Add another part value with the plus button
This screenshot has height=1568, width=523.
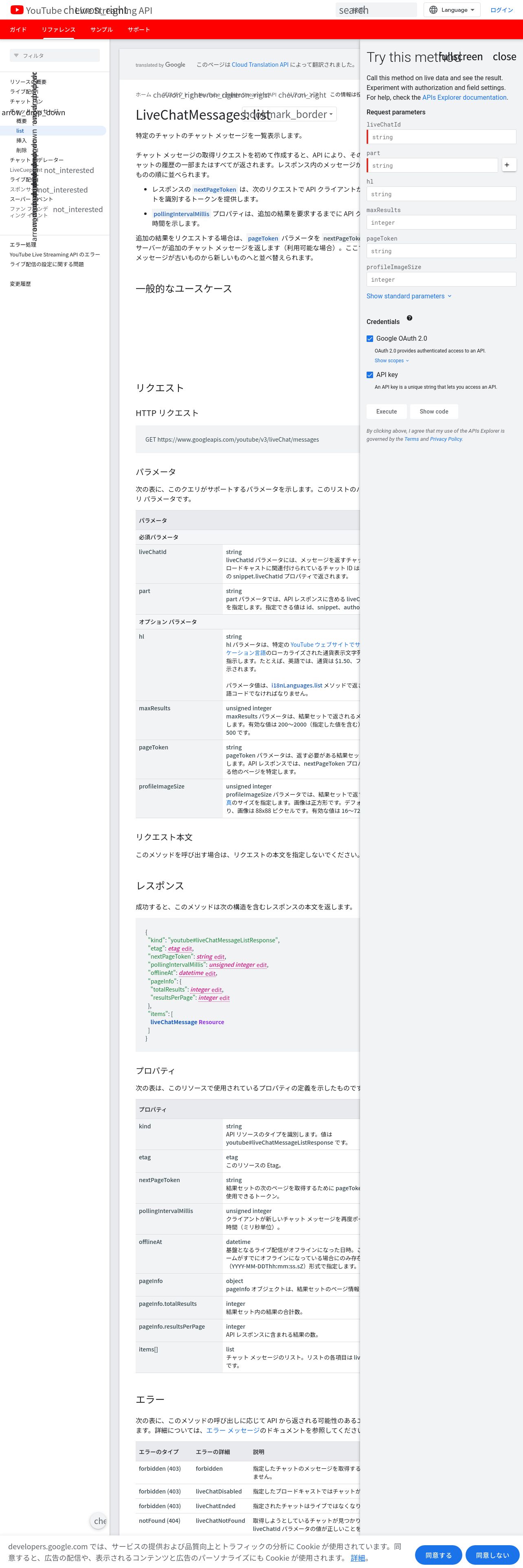[x=509, y=165]
